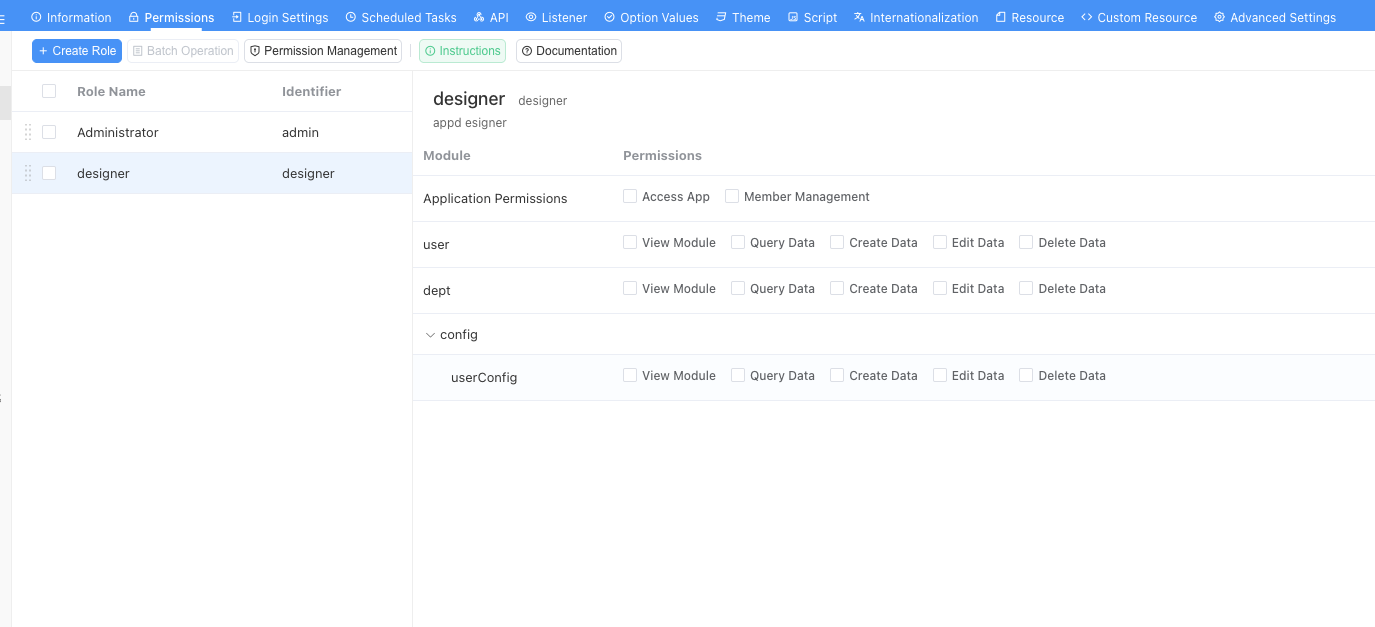Viewport: 1375px width, 627px height.
Task: Tick View Module for userConfig
Action: coord(630,375)
